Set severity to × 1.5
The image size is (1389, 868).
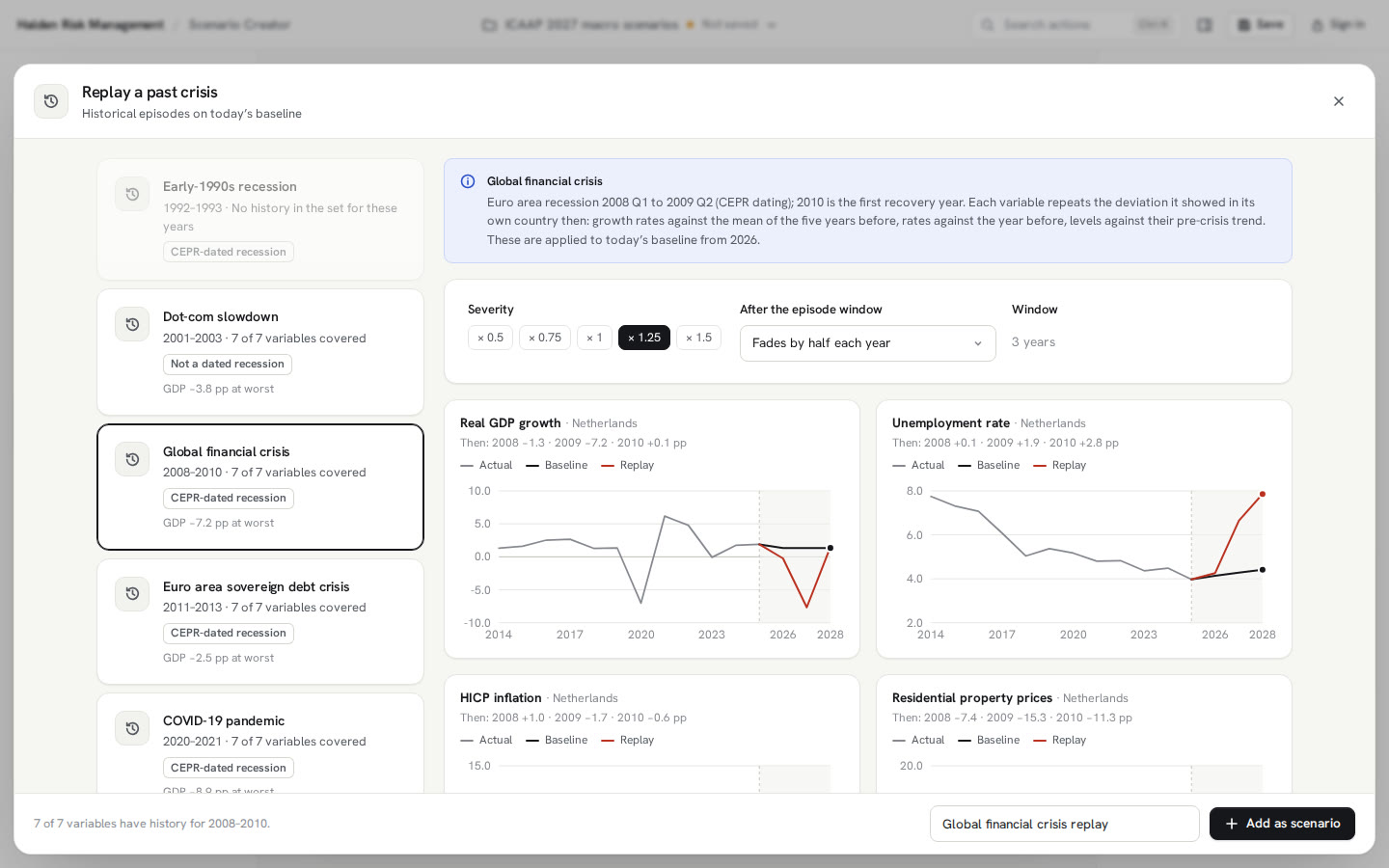tap(698, 338)
